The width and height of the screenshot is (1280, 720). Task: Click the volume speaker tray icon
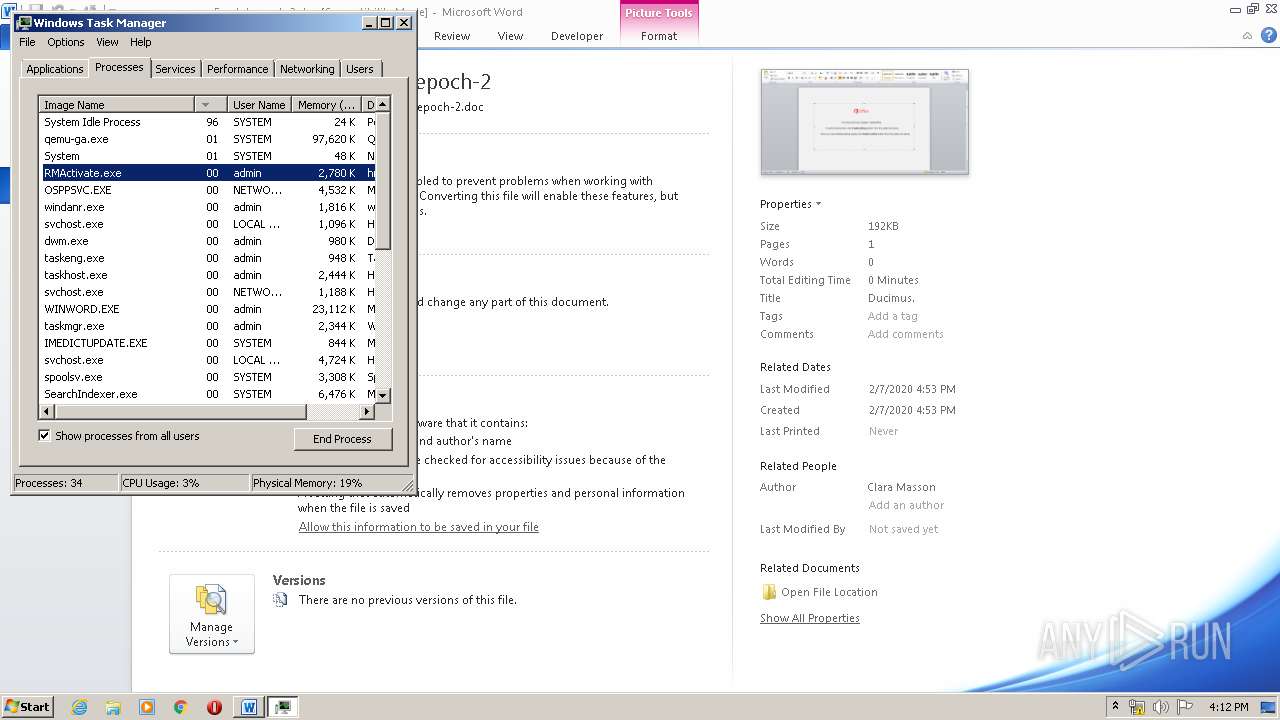click(1161, 707)
